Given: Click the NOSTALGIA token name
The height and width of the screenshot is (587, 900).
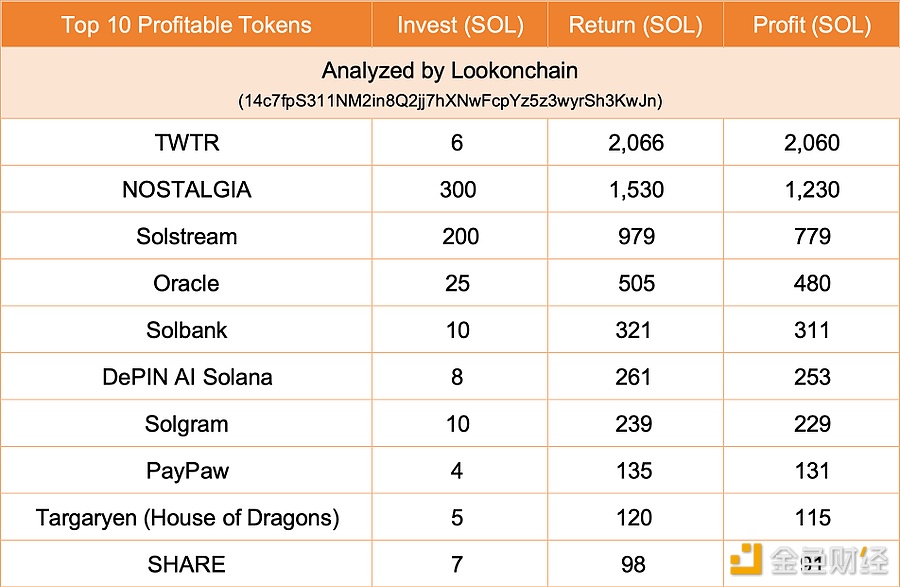Looking at the screenshot, I should click(186, 190).
